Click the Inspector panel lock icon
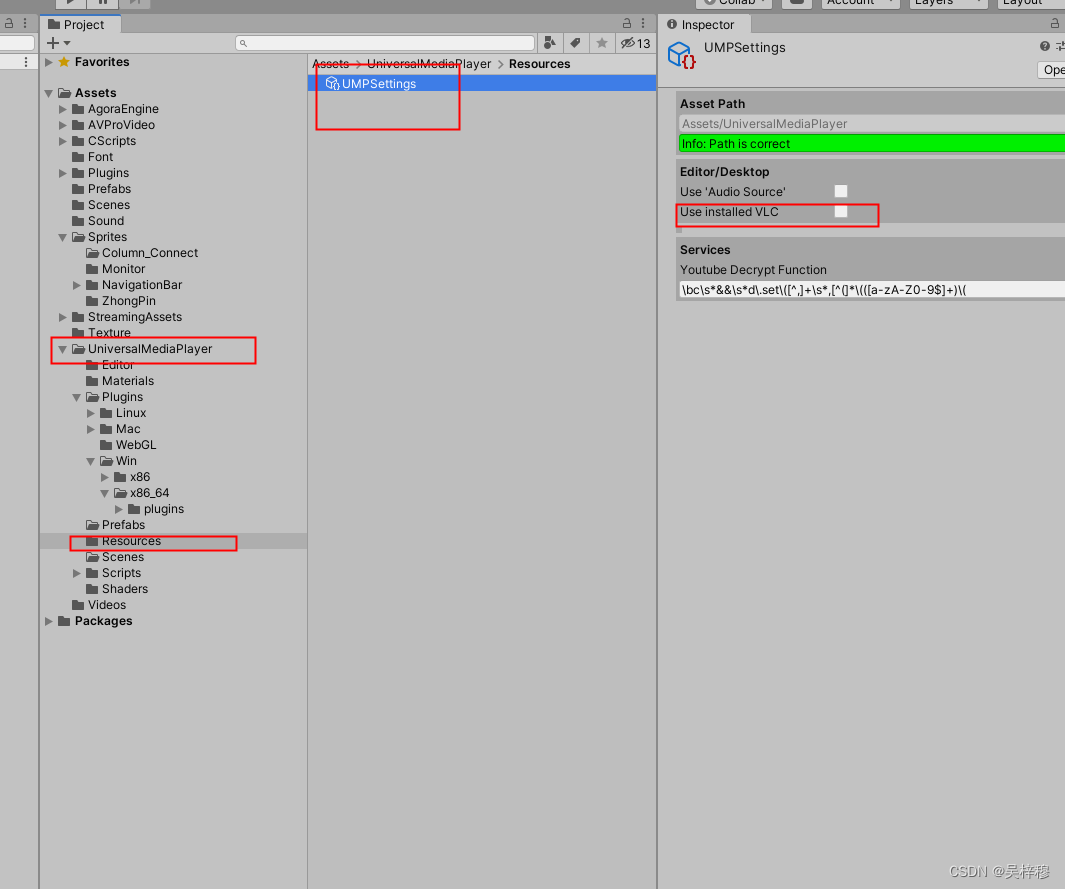 click(x=1055, y=23)
